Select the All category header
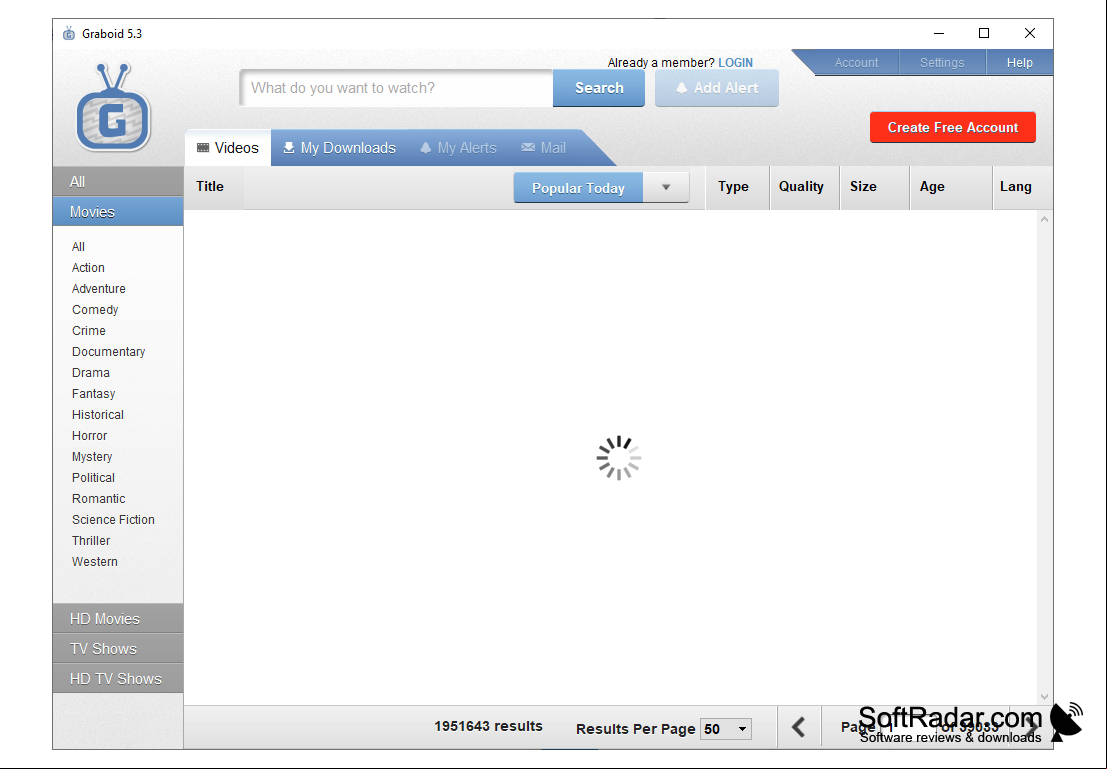Screen dimensions: 1107x769 point(118,181)
